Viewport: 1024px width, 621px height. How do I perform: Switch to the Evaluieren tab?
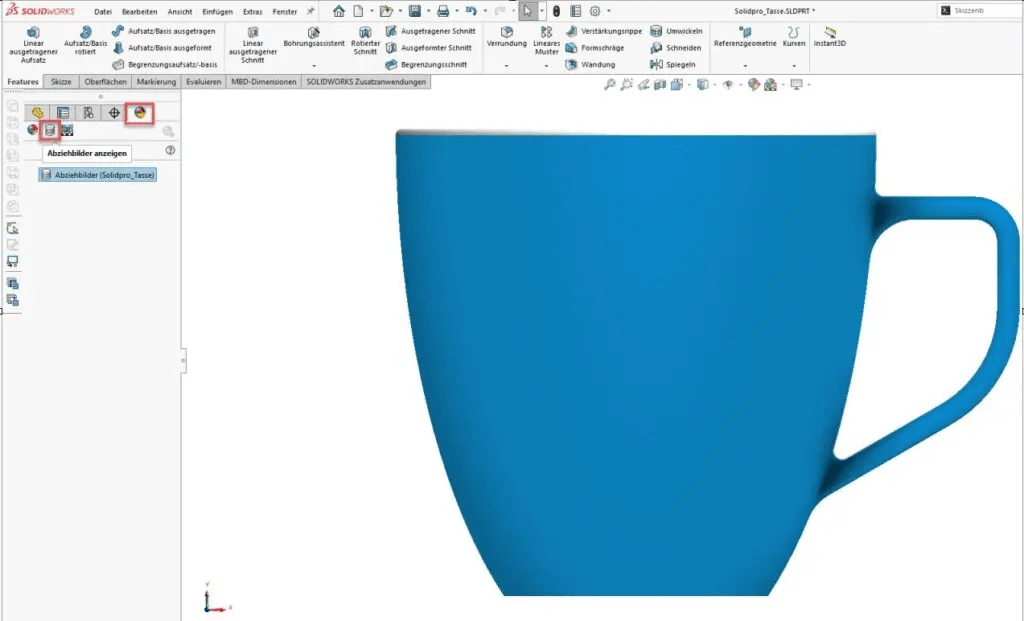[204, 82]
